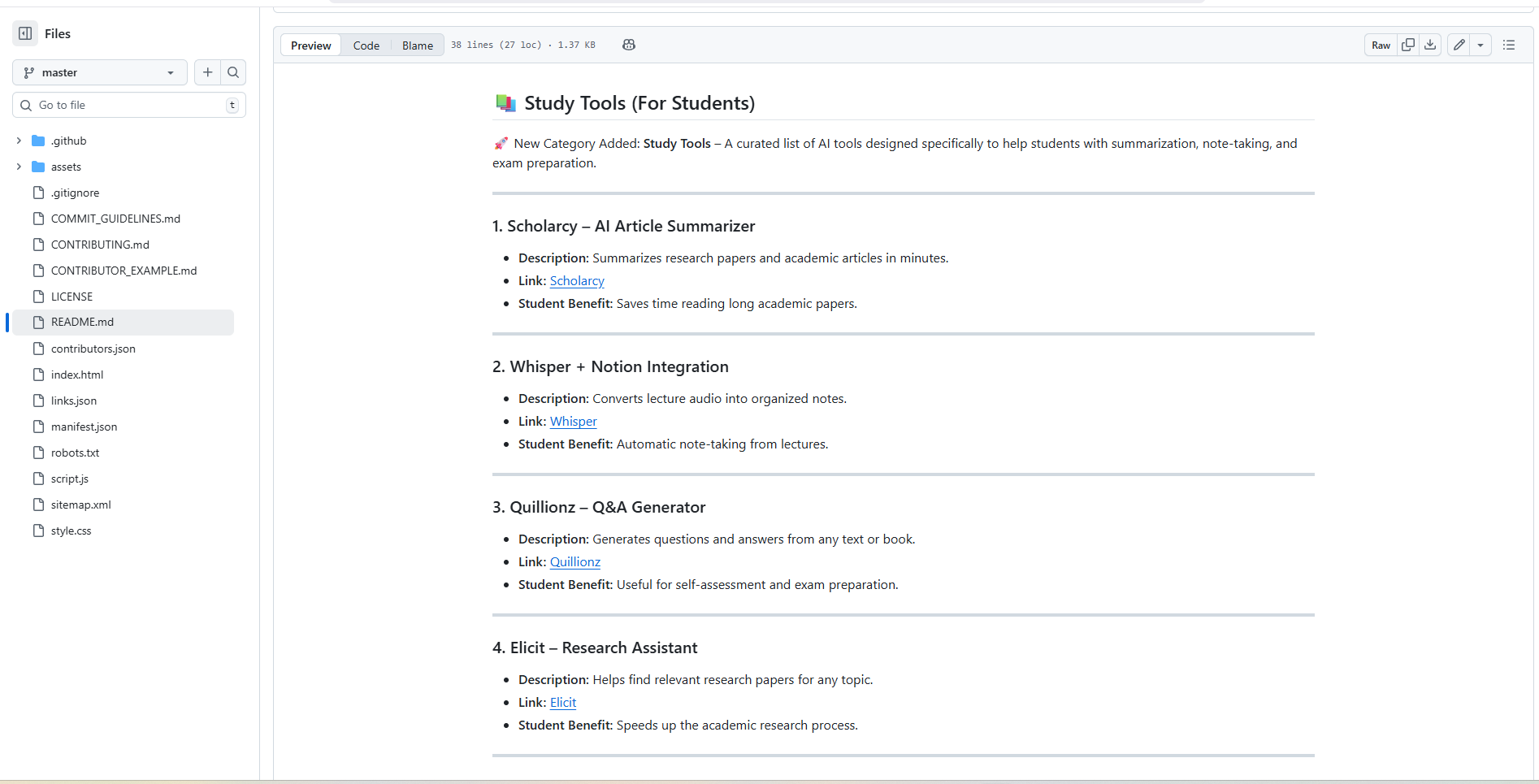The image size is (1539, 784).
Task: Click the .github folder icon
Action: click(x=38, y=141)
